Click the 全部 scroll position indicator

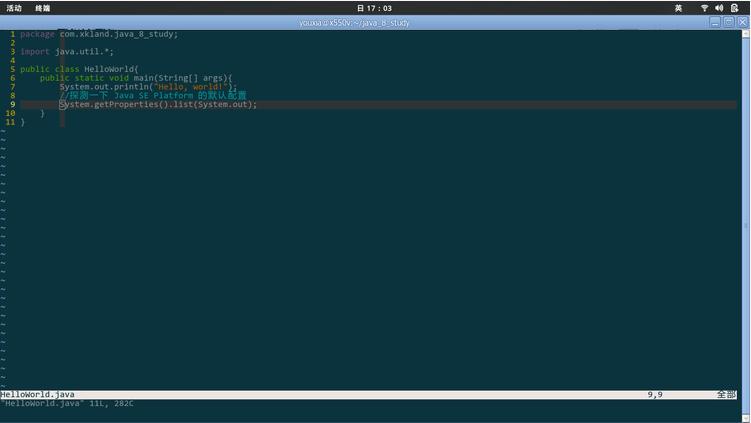pyautogui.click(x=726, y=395)
